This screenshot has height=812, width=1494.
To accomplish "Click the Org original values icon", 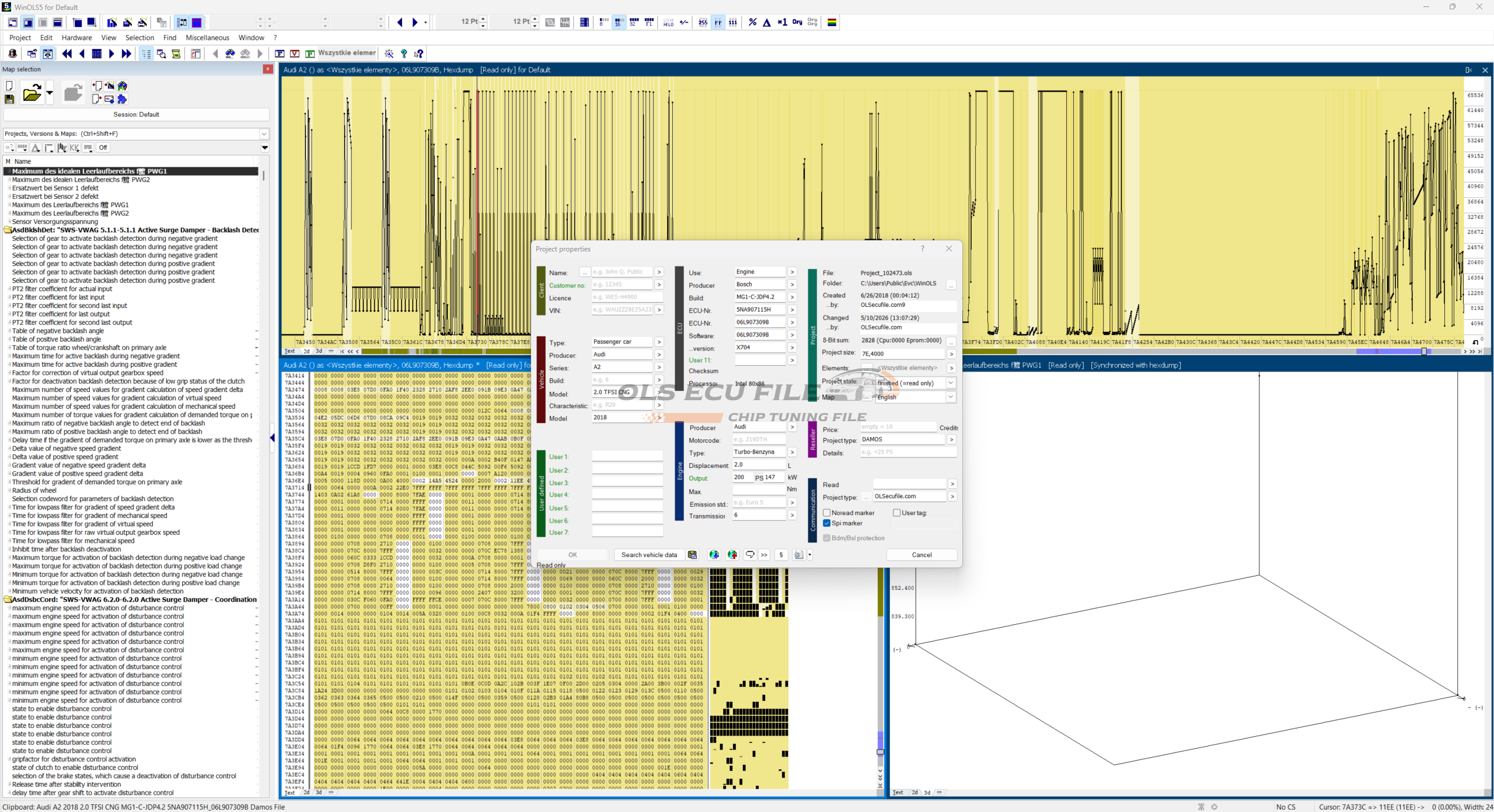I will tap(797, 22).
